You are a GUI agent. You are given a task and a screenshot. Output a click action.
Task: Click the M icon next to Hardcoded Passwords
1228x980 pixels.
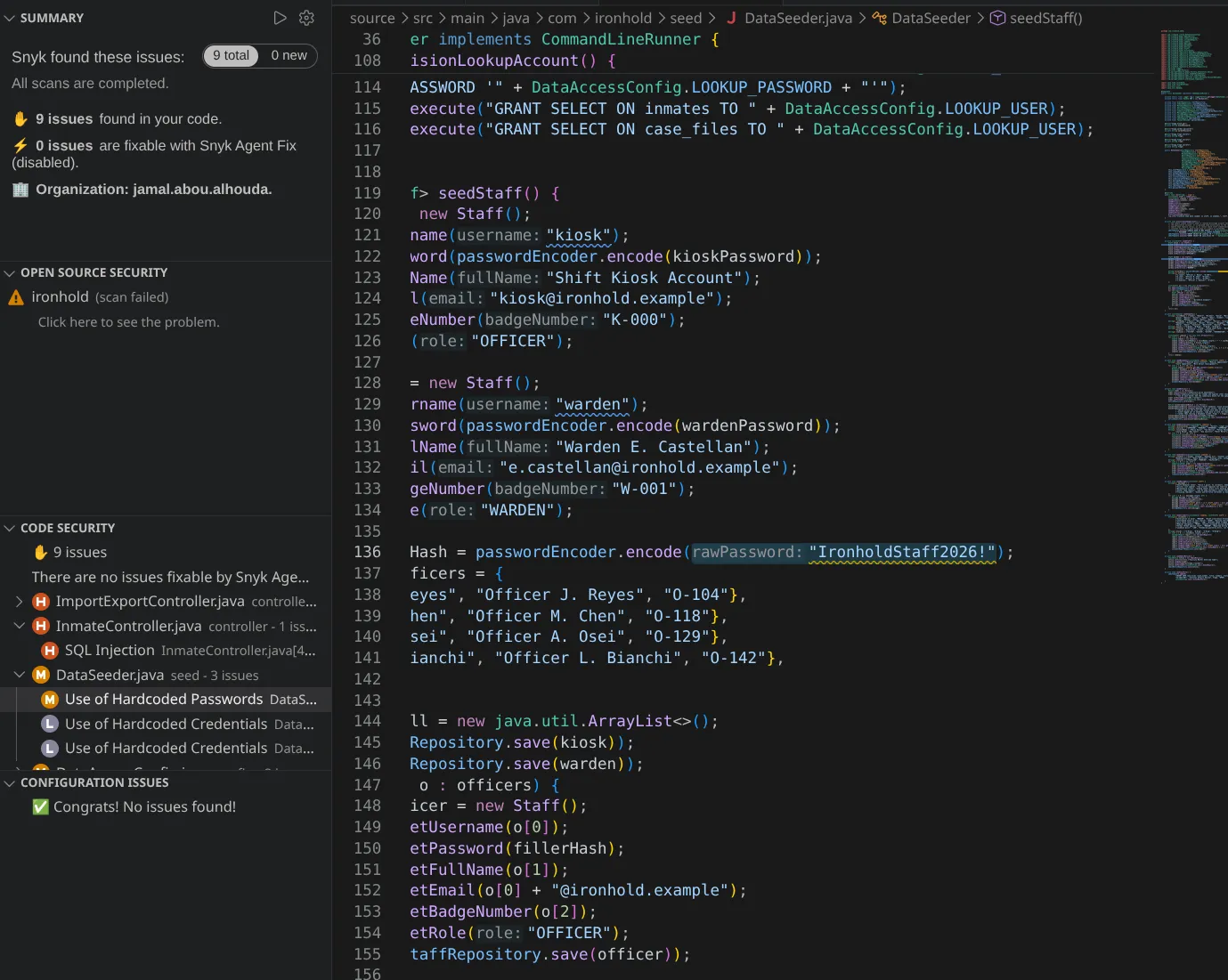pyautogui.click(x=50, y=700)
